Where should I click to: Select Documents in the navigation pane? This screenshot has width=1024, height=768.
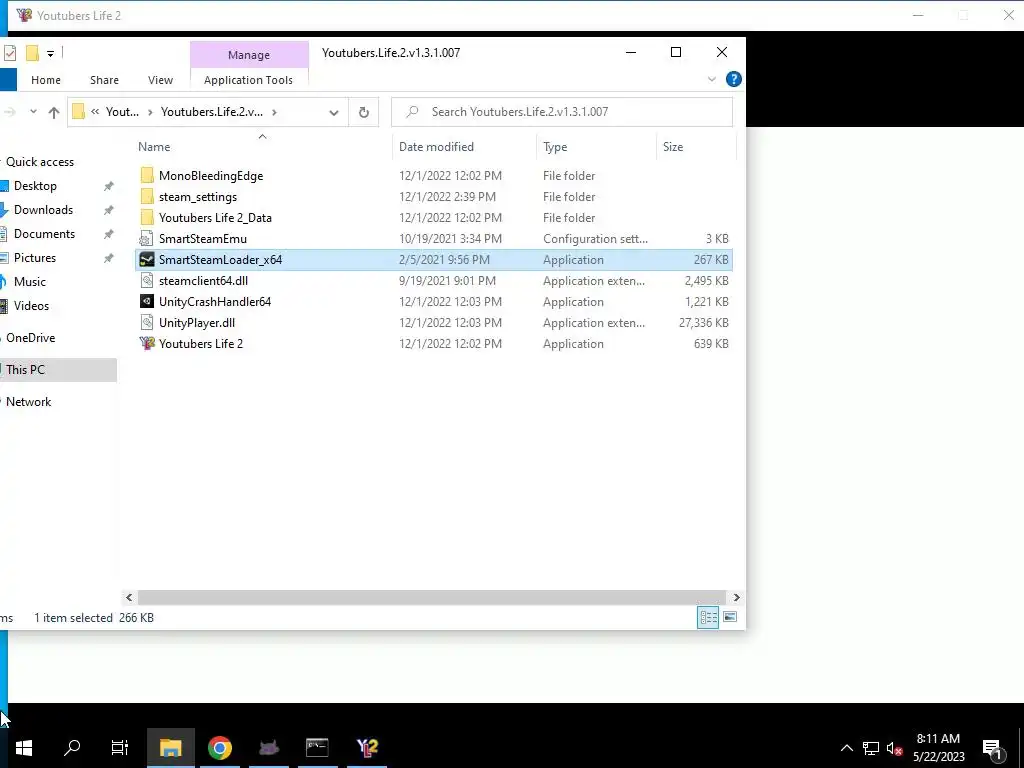click(x=44, y=234)
